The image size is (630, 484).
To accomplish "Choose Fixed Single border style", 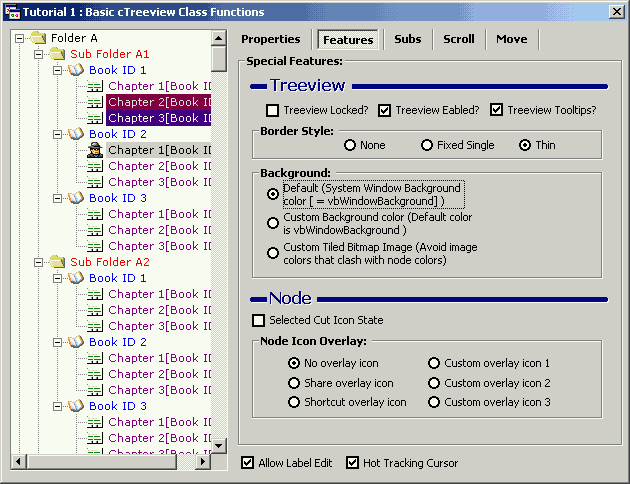I will (x=427, y=145).
